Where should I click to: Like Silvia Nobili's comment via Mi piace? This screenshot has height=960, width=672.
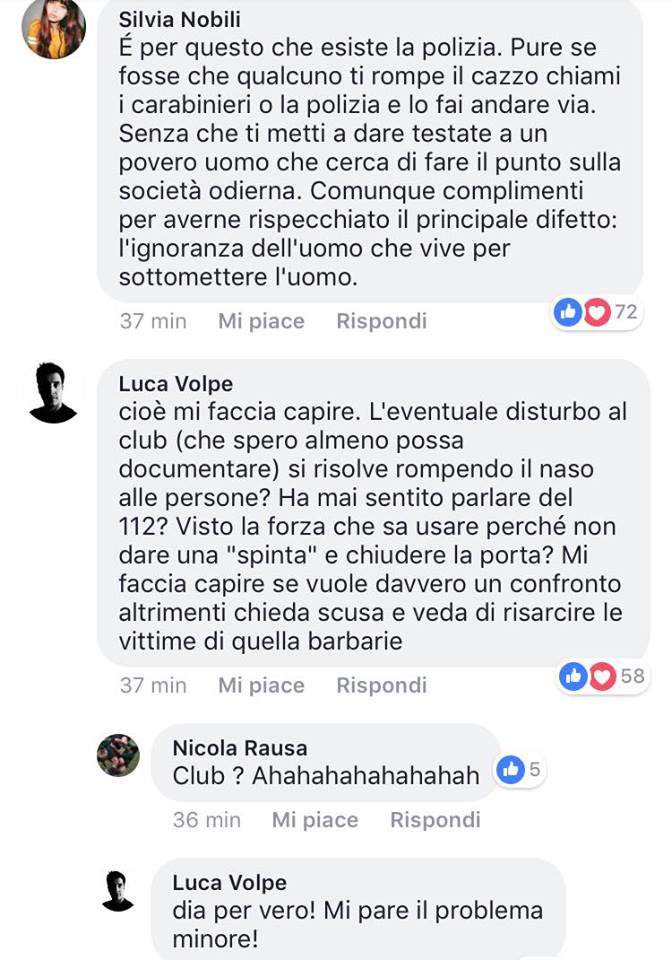pyautogui.click(x=261, y=321)
